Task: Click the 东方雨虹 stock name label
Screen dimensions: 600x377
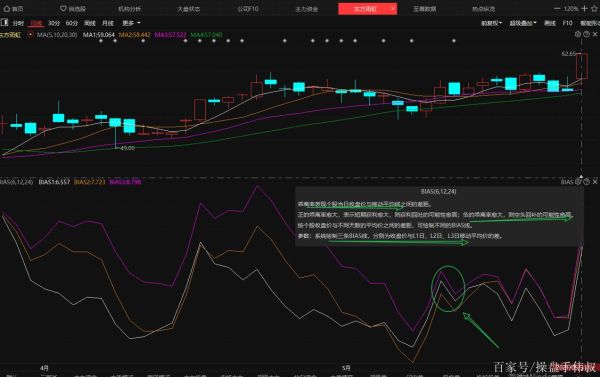Action: point(10,35)
